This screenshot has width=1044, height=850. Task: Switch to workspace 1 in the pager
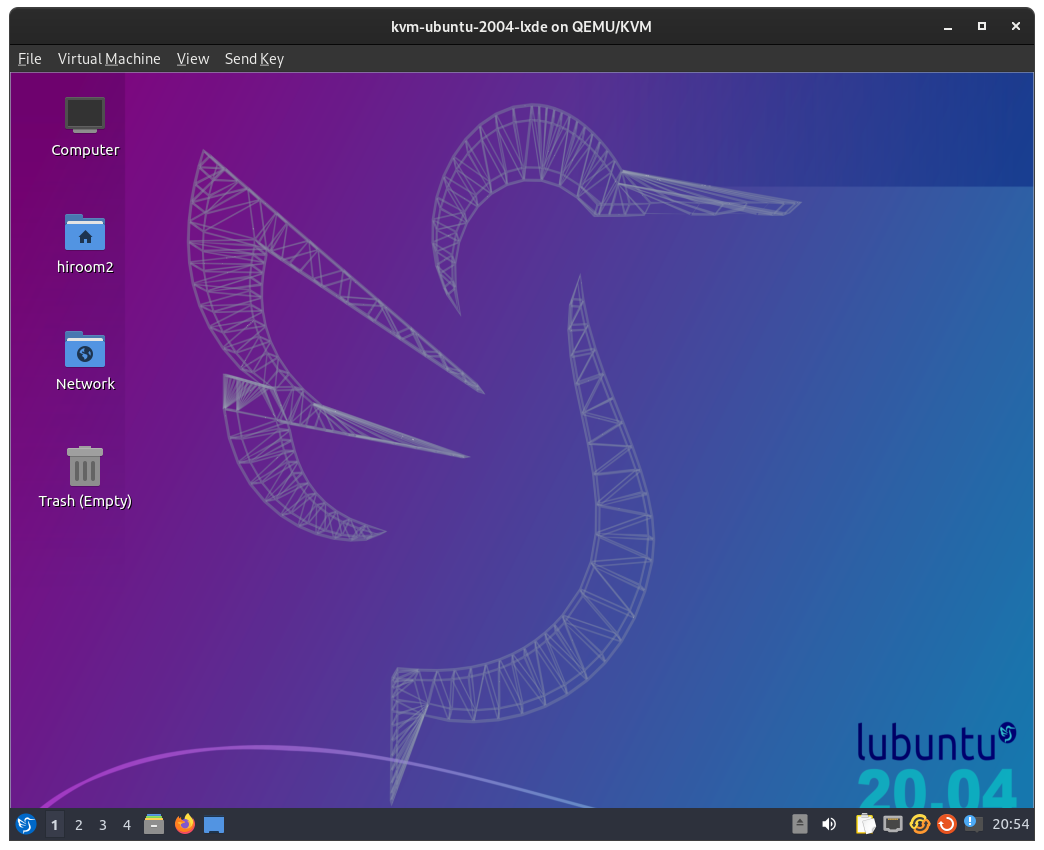click(55, 825)
